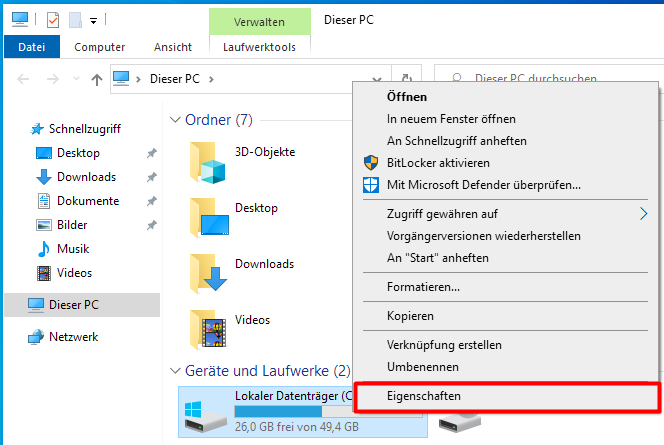The image size is (664, 445).
Task: Expand the Zugriff gewähren auf submenu
Action: [644, 213]
